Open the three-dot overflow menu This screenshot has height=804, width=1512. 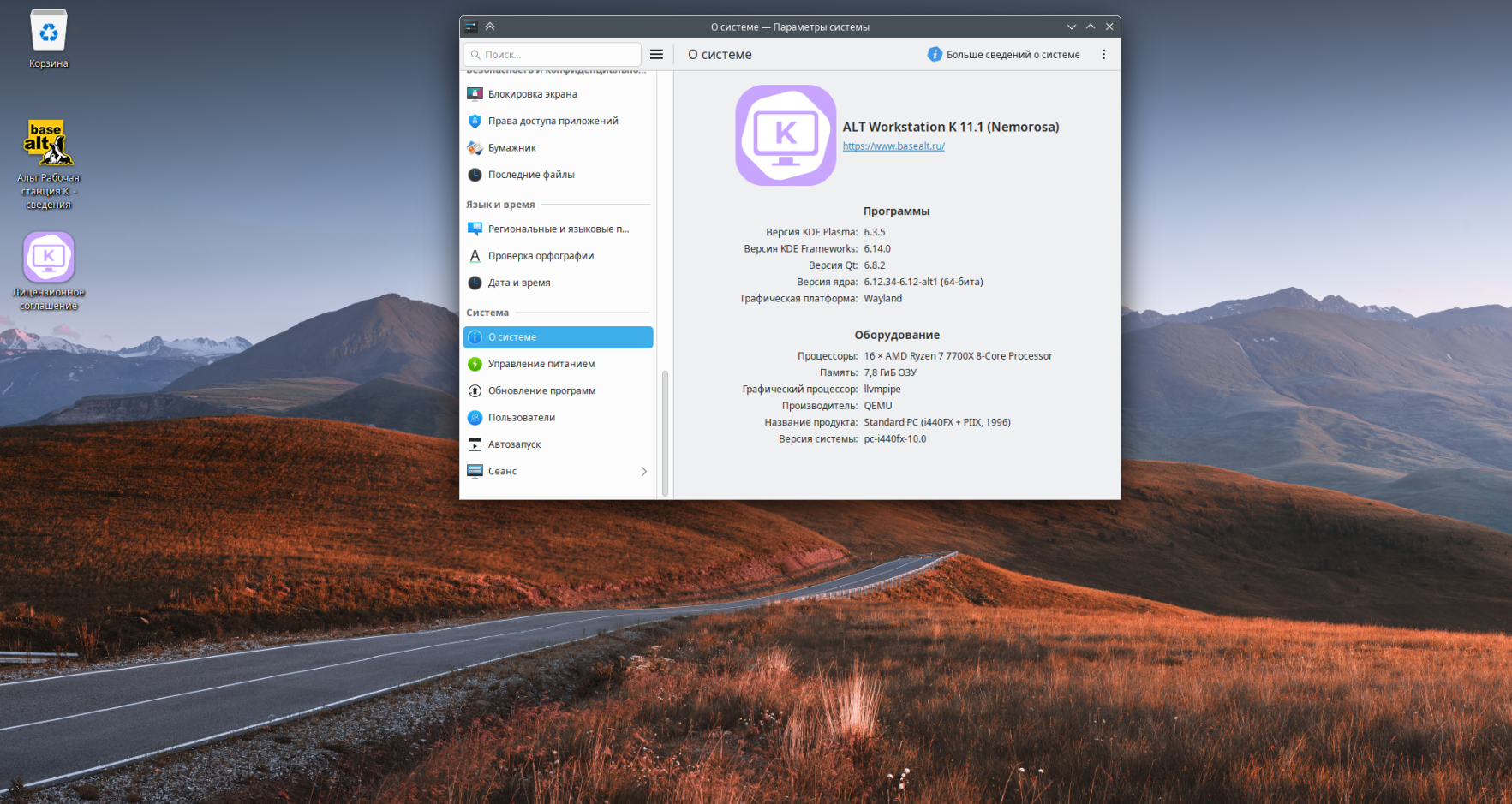click(x=1103, y=54)
